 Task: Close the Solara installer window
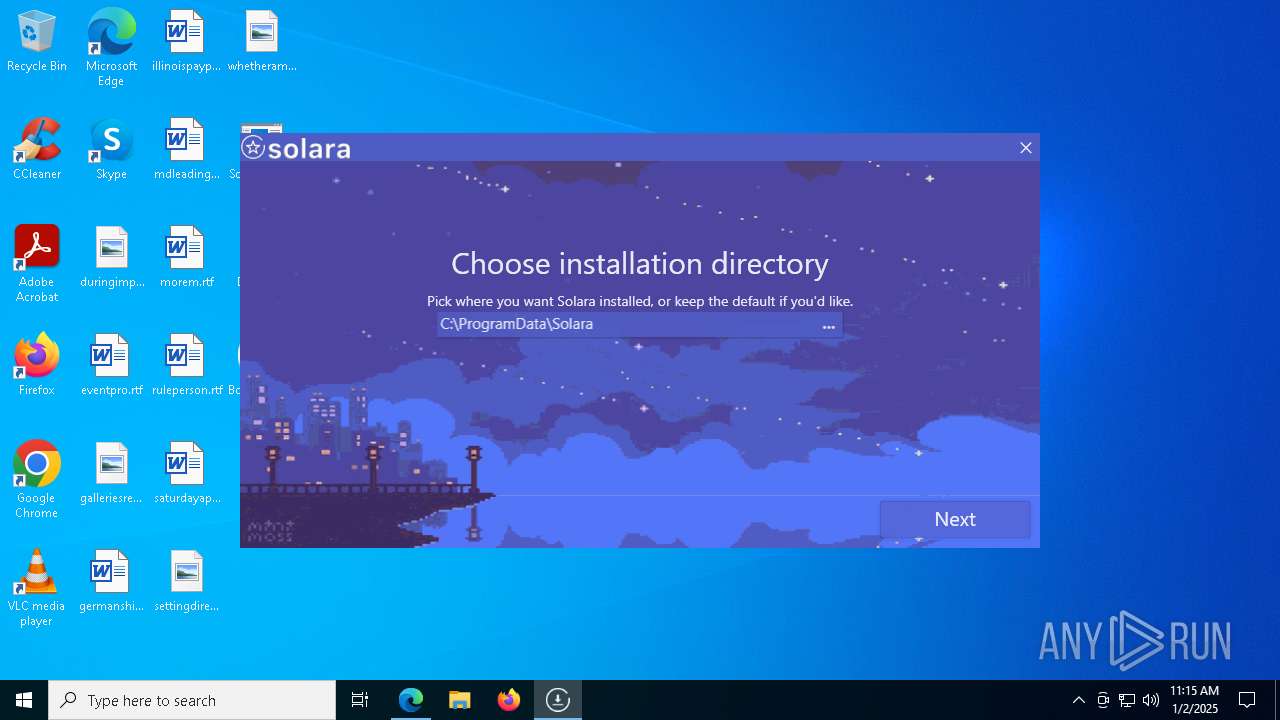coord(1025,148)
